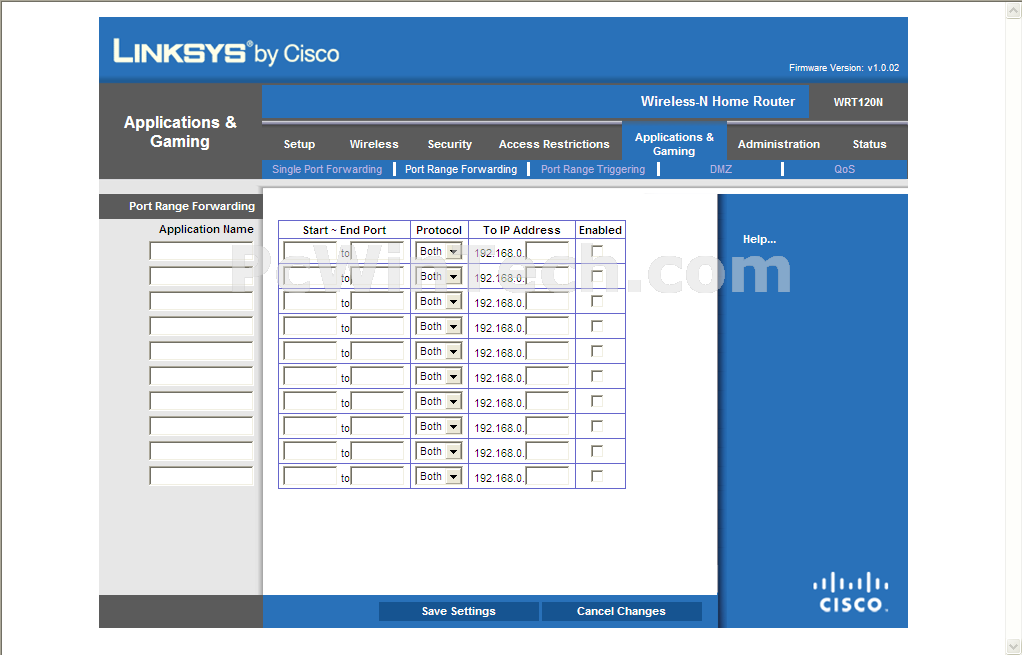Expand the second row Protocol dropdown
Screen dimensions: 1022x655
tap(439, 276)
